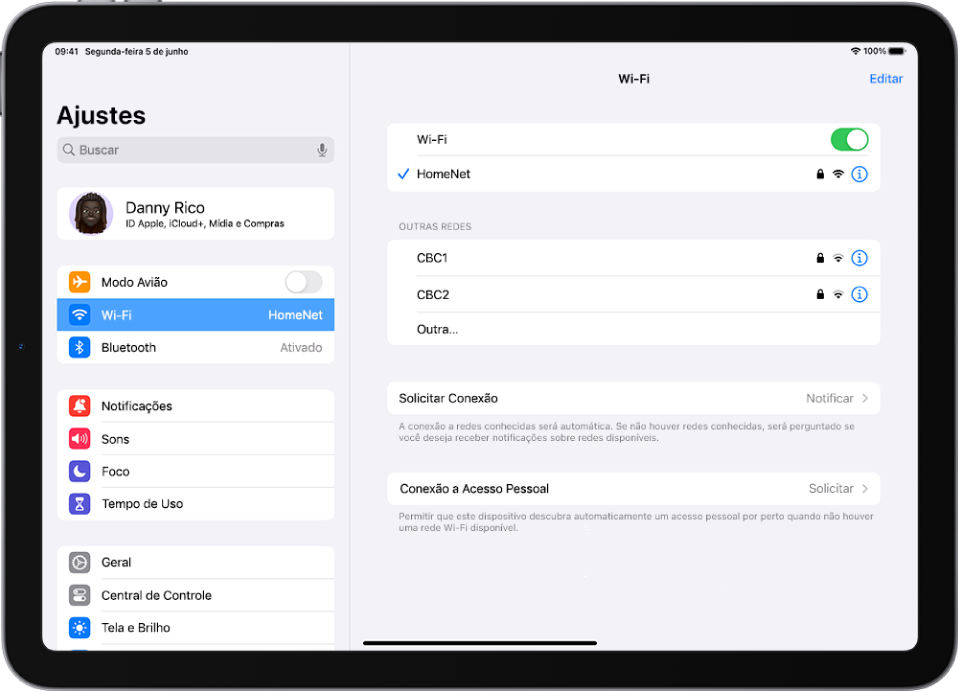The image size is (958, 692).
Task: Select the Tela e Brilho icon
Action: coord(81,627)
